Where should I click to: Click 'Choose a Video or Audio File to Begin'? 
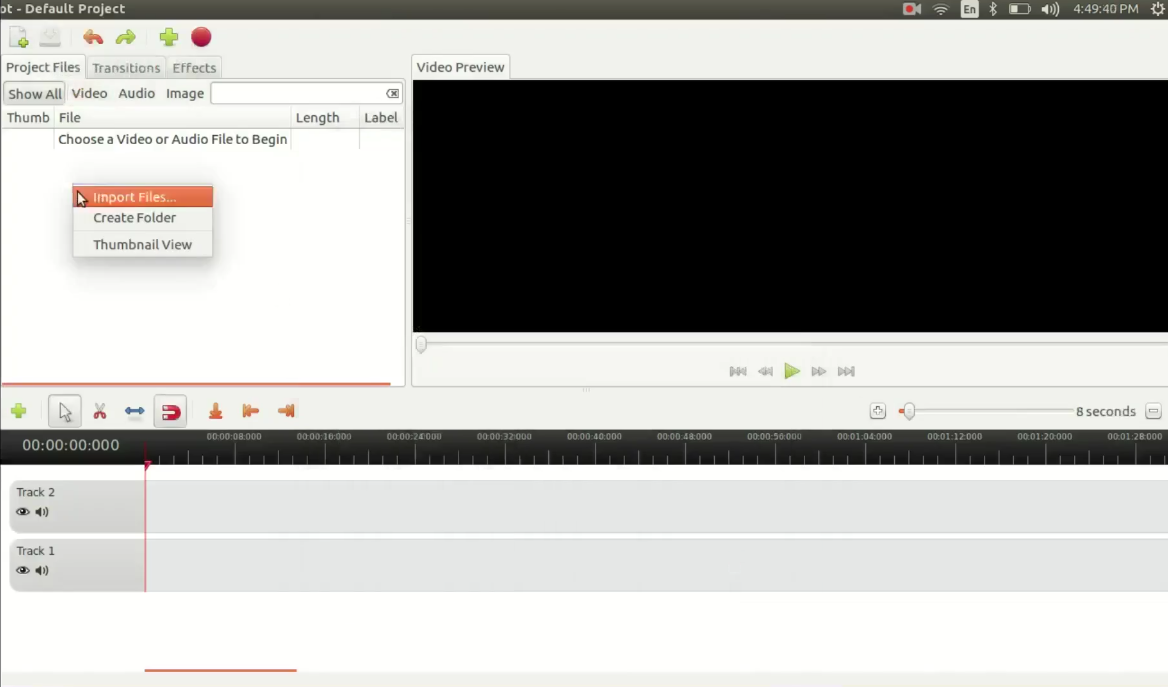(173, 139)
